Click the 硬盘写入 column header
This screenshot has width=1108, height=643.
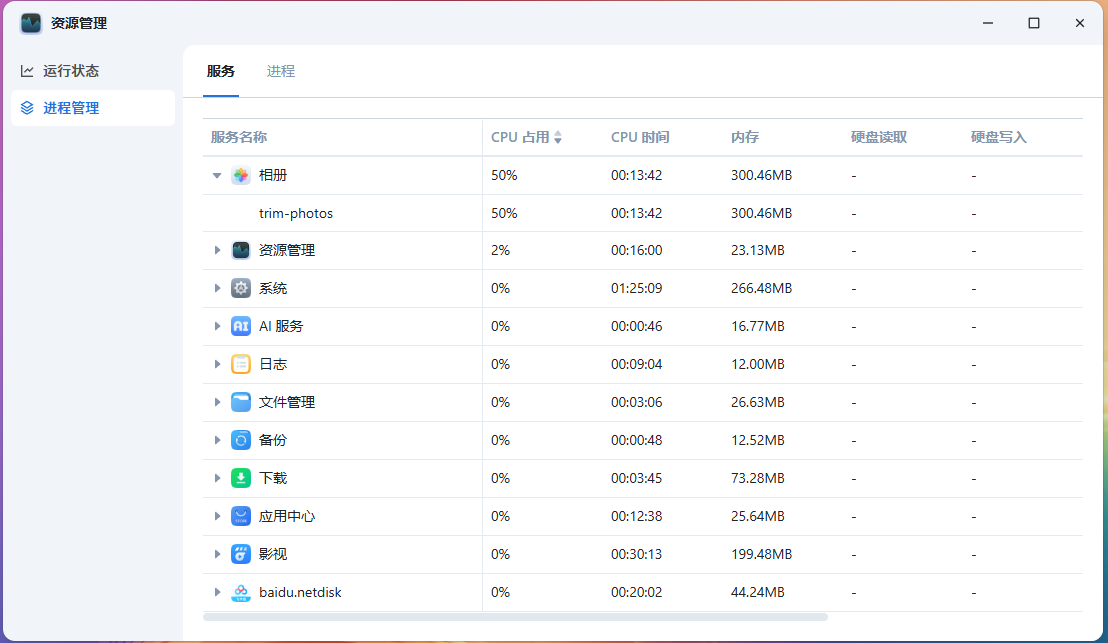[x=998, y=137]
